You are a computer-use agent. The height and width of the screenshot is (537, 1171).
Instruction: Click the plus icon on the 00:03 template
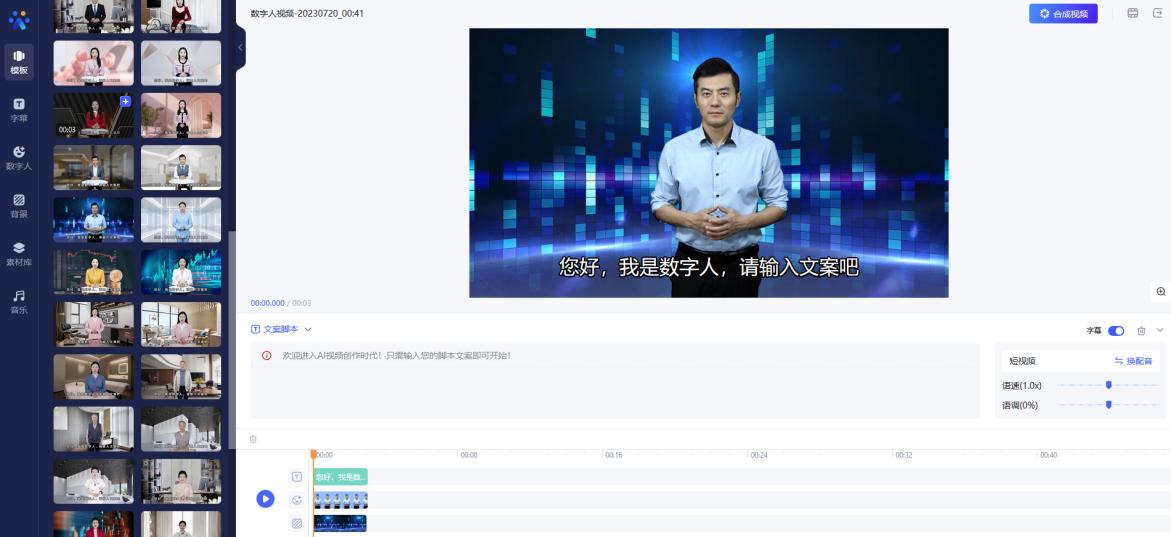point(125,101)
